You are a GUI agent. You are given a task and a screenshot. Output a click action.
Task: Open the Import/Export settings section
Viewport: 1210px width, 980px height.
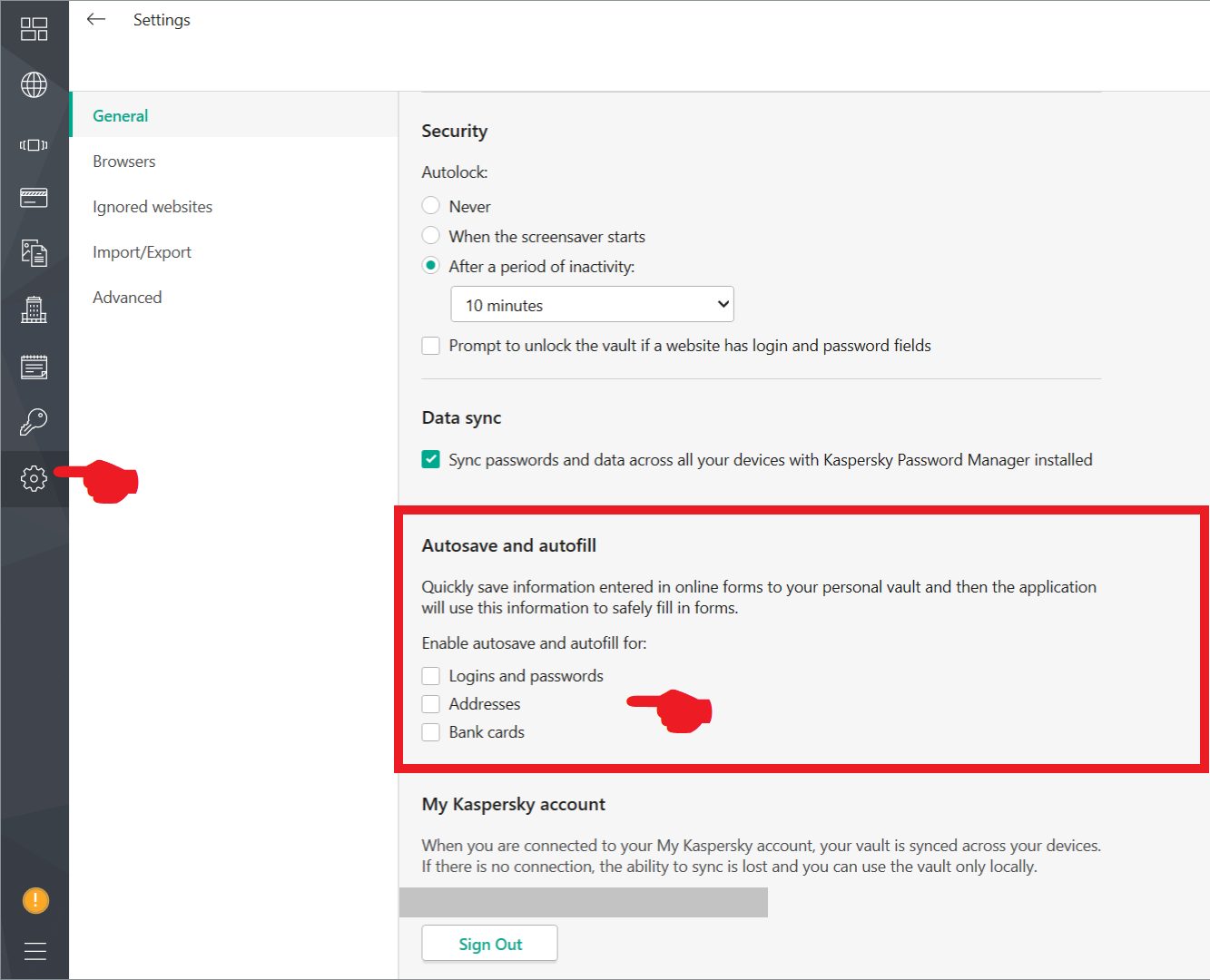[x=142, y=252]
